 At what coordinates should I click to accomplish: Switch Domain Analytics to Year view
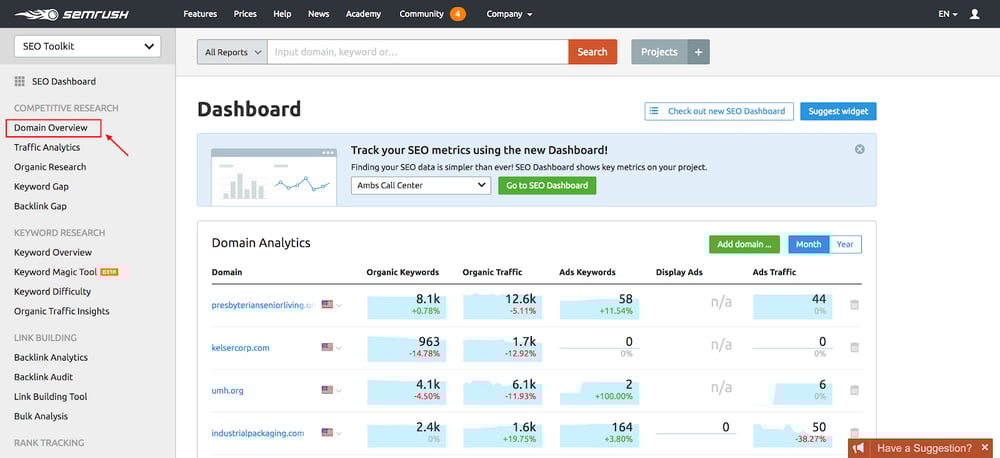[x=845, y=244]
